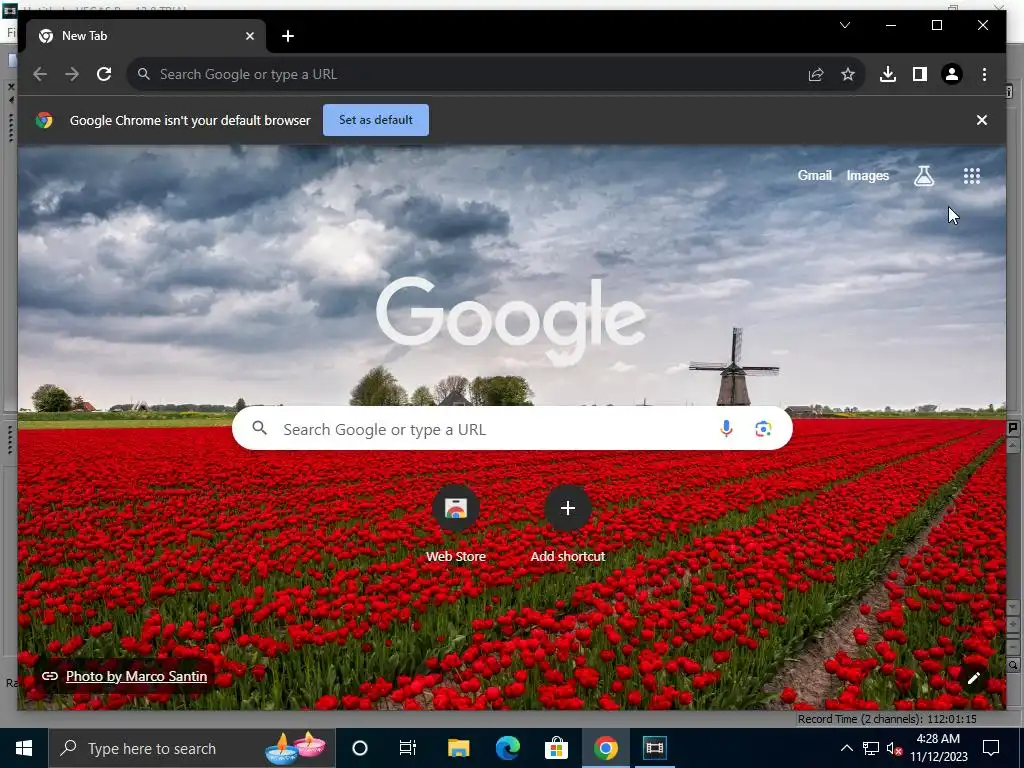Start voice search with microphone icon
Viewport: 1024px width, 768px height.
pyautogui.click(x=726, y=428)
